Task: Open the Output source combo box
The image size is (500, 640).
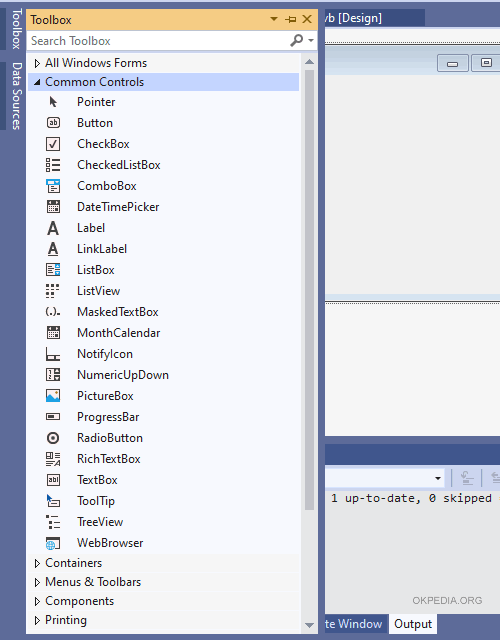Action: pyautogui.click(x=385, y=478)
